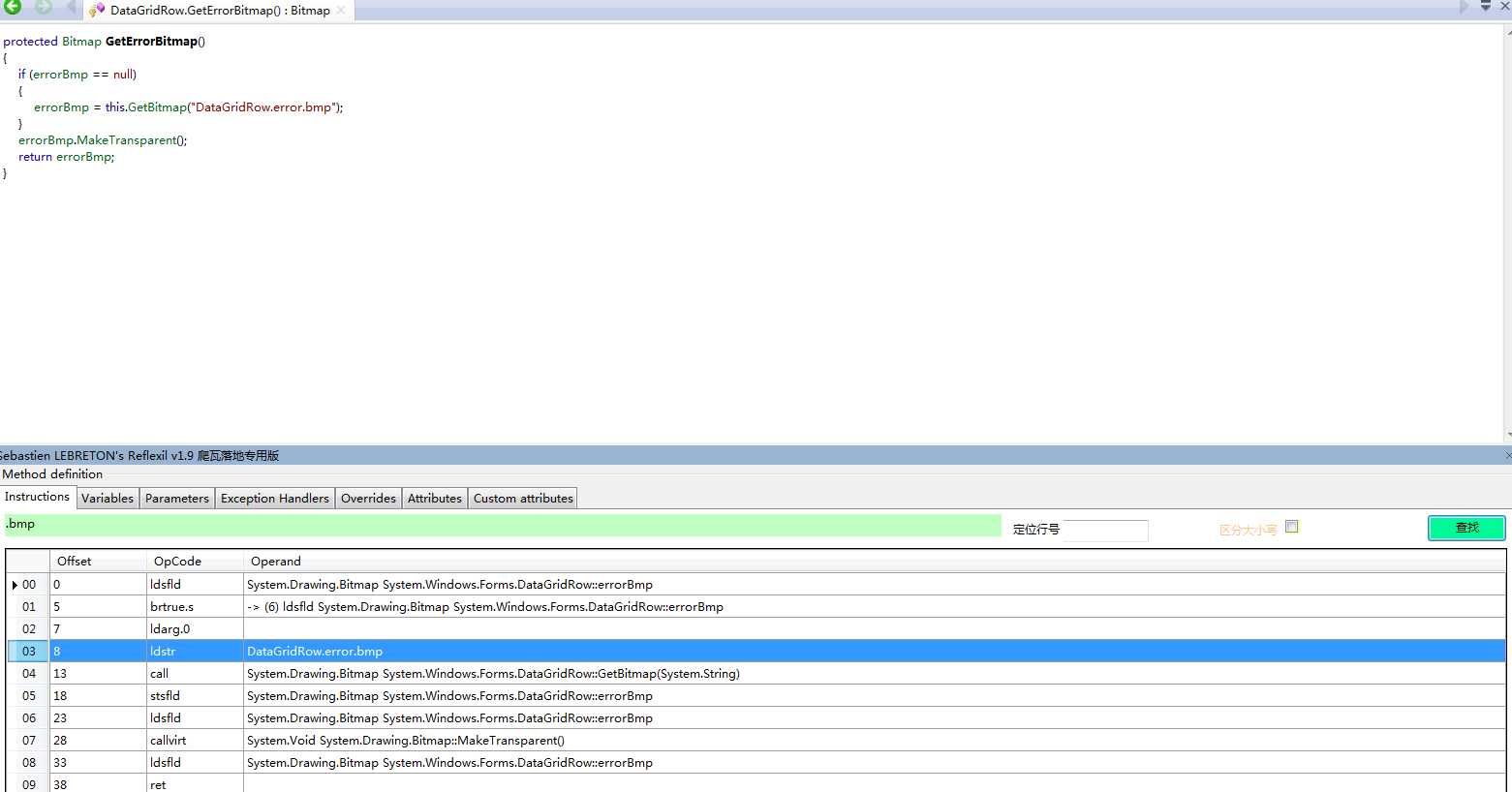Click Reflexil v1.9 panel title bar
Viewport: 1512px width, 792px height.
756,455
